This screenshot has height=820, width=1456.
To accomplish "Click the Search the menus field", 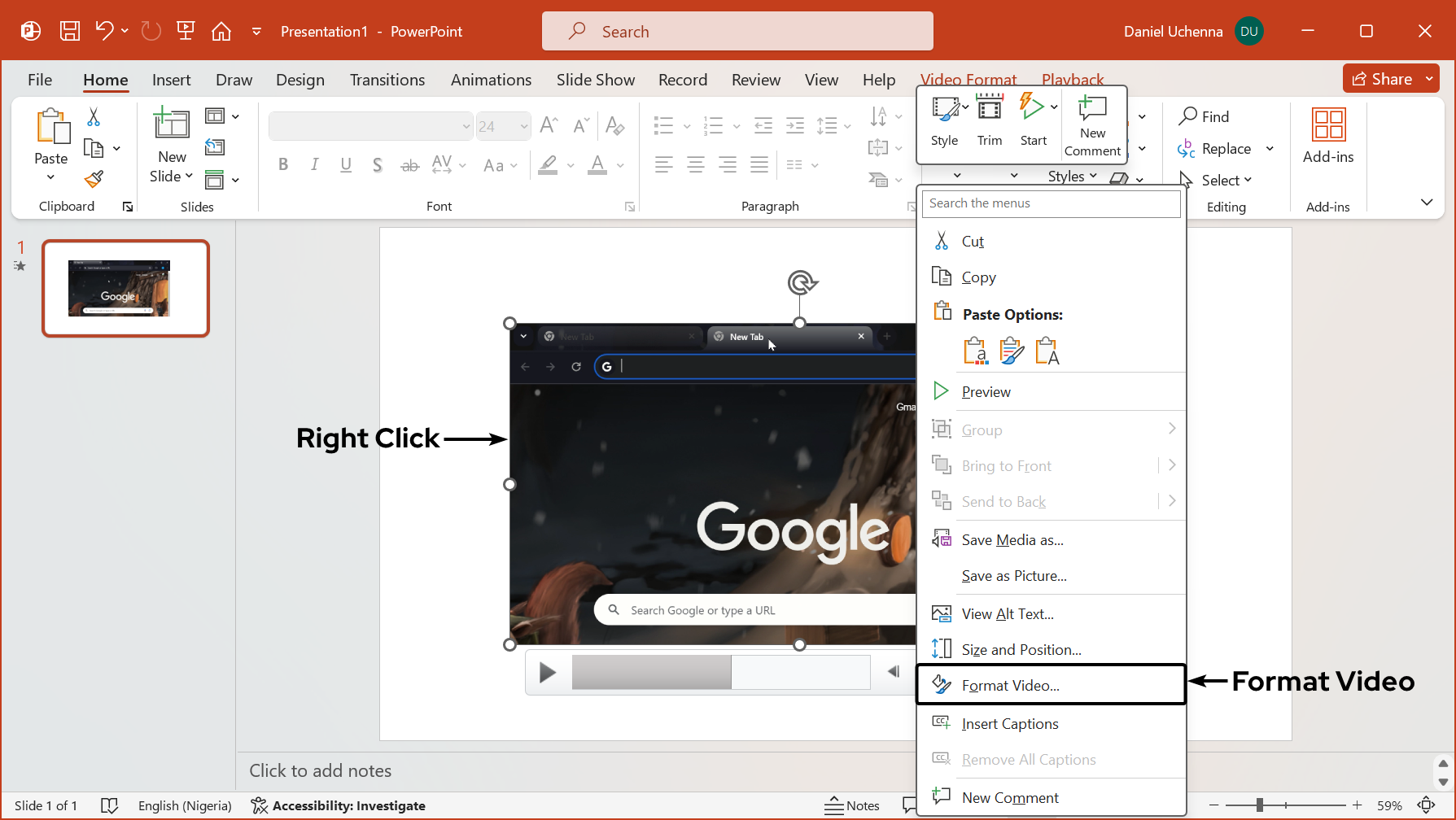I will click(x=1050, y=203).
